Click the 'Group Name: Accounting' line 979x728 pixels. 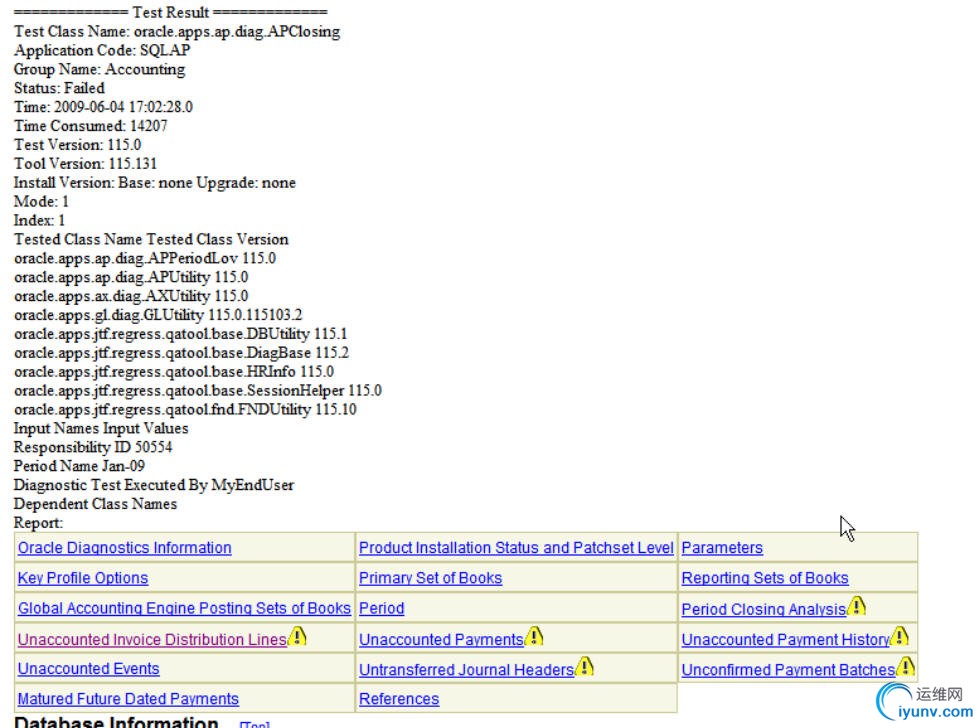99,69
